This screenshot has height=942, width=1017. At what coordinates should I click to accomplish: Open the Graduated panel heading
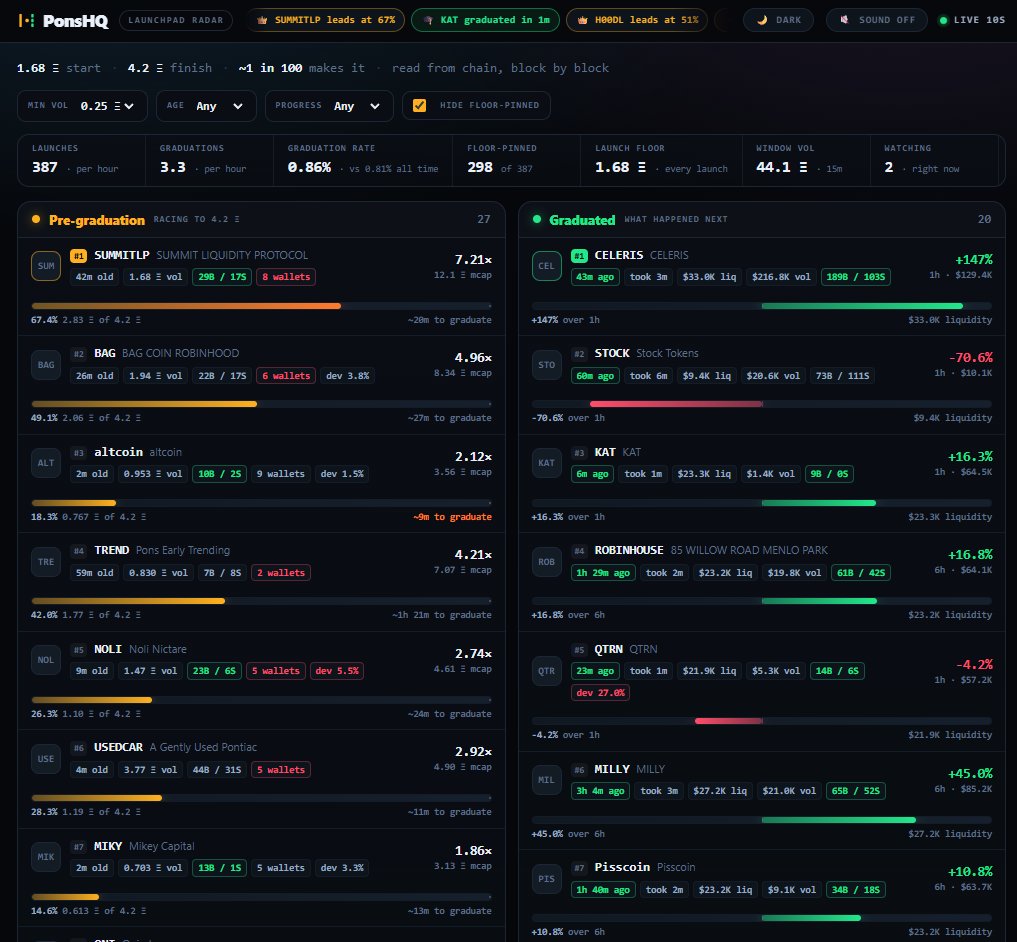coord(582,220)
